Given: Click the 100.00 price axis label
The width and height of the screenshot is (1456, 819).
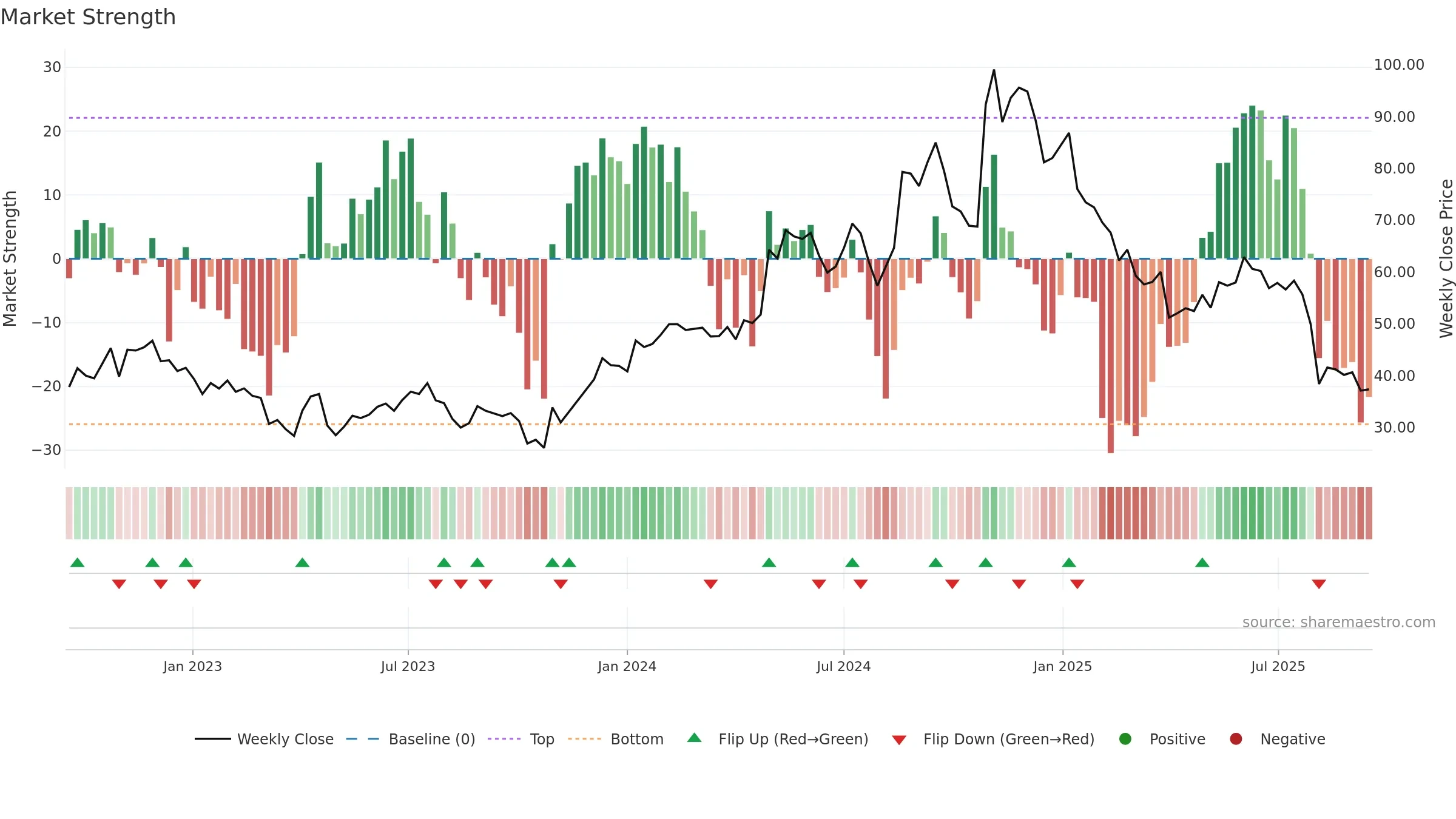Looking at the screenshot, I should tap(1399, 65).
